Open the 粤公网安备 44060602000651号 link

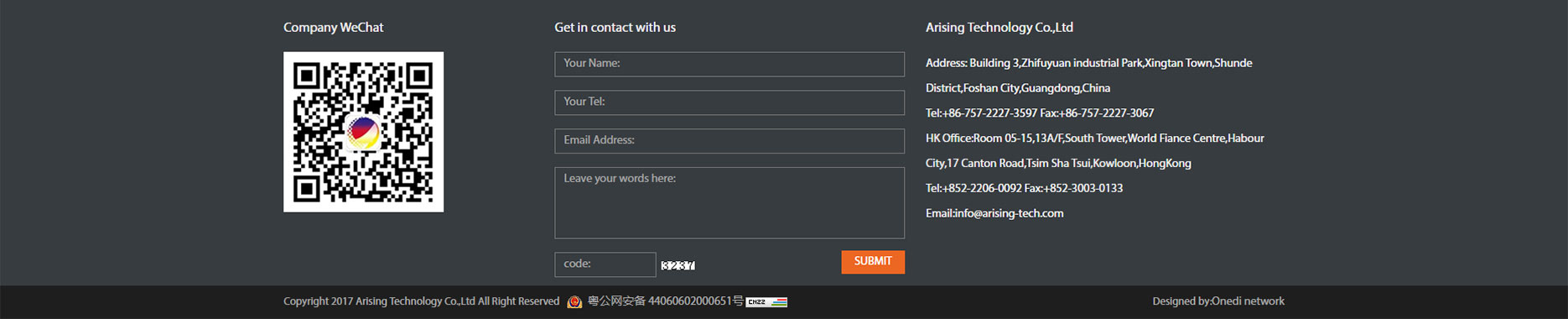pyautogui.click(x=665, y=301)
